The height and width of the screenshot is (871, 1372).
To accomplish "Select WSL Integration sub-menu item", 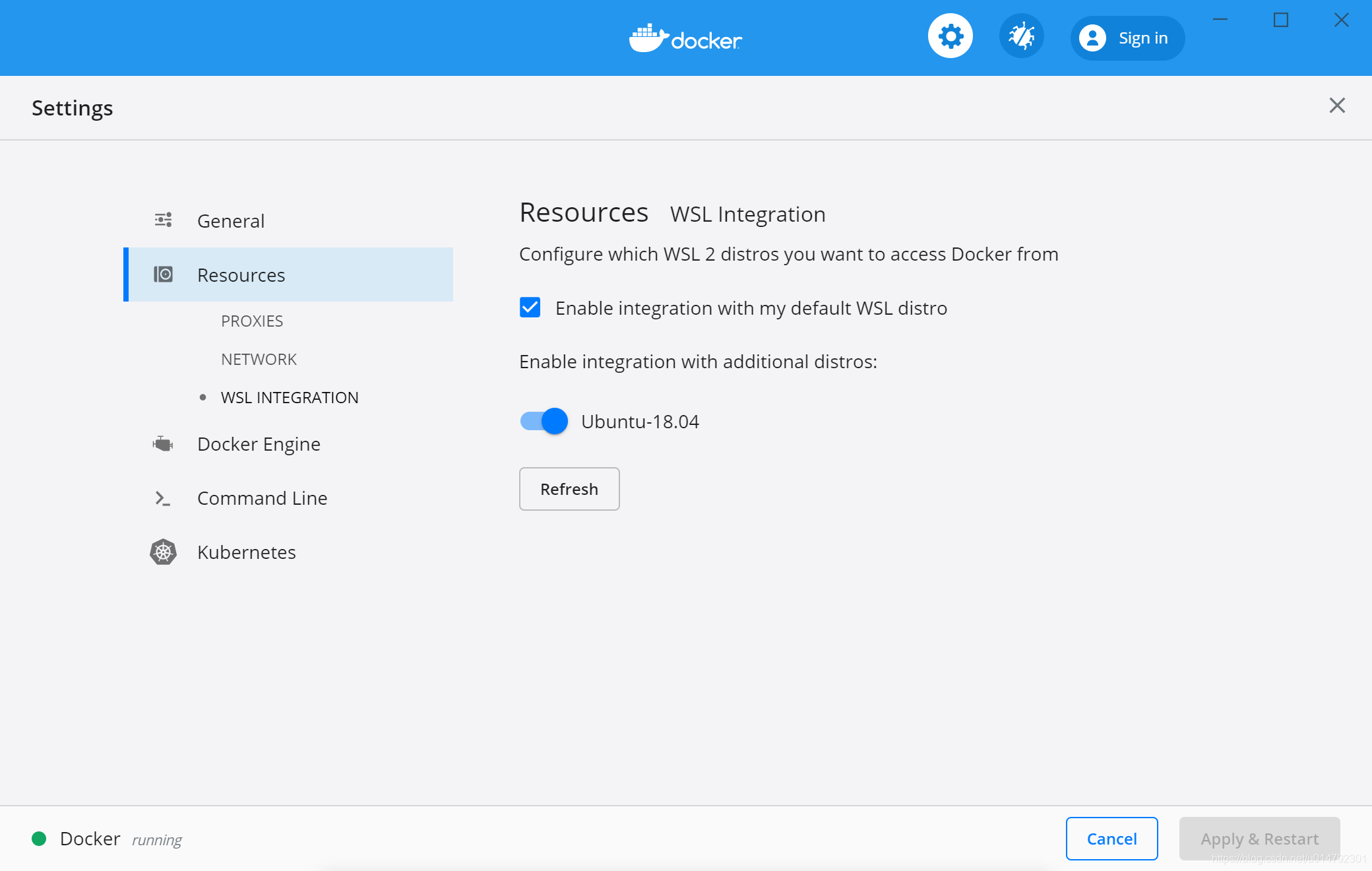I will (289, 397).
